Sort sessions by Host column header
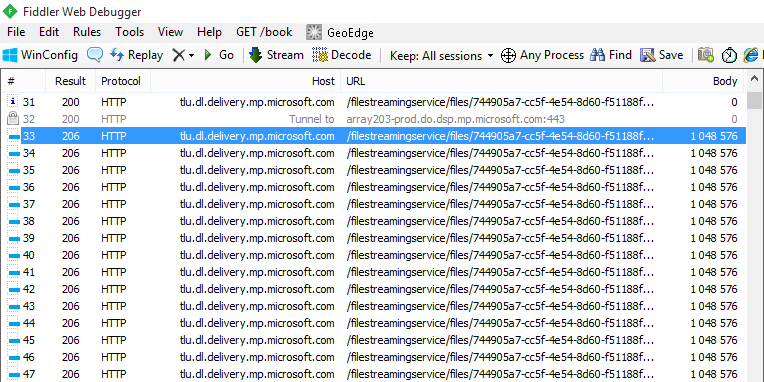 [x=246, y=81]
